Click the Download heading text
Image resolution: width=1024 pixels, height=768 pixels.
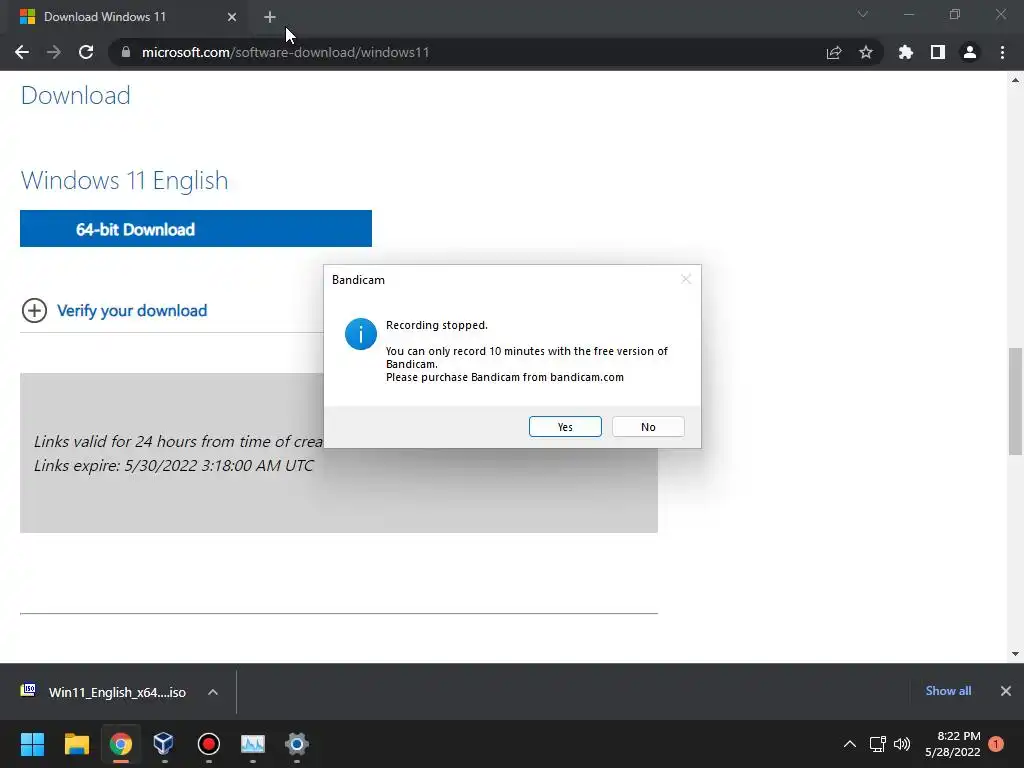[x=76, y=95]
